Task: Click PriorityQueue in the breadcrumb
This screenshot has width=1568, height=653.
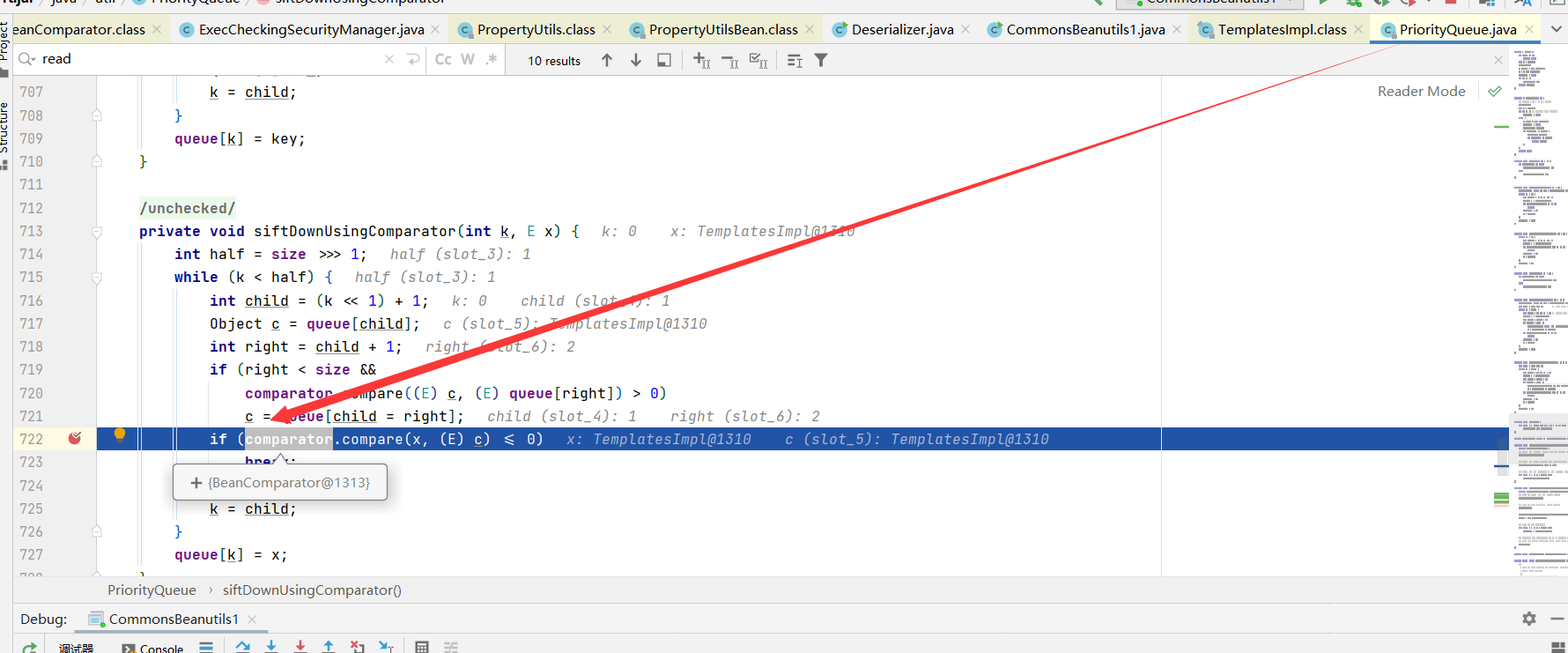Action: (x=152, y=590)
